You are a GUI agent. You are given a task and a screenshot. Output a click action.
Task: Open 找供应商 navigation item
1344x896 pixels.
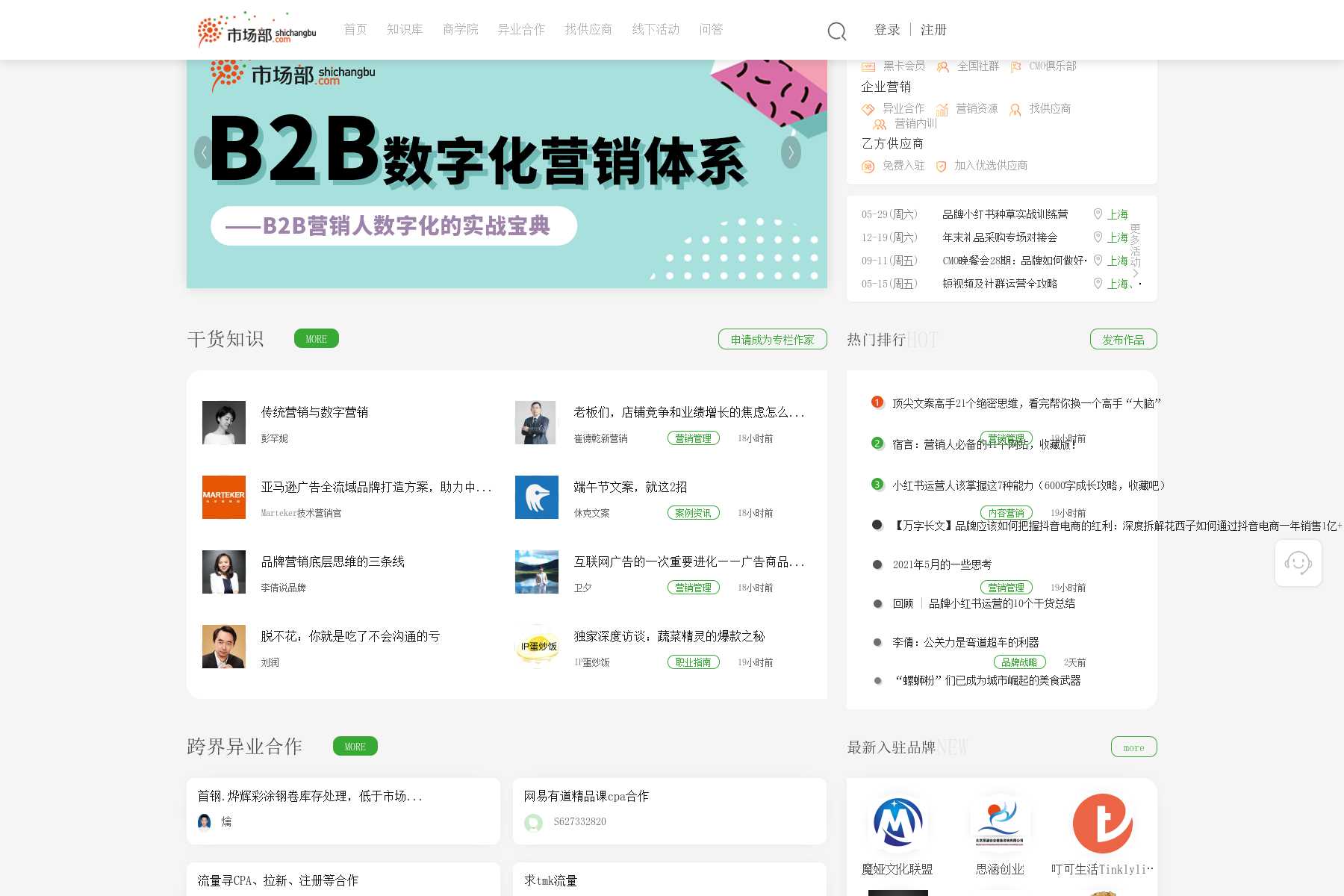coord(588,30)
